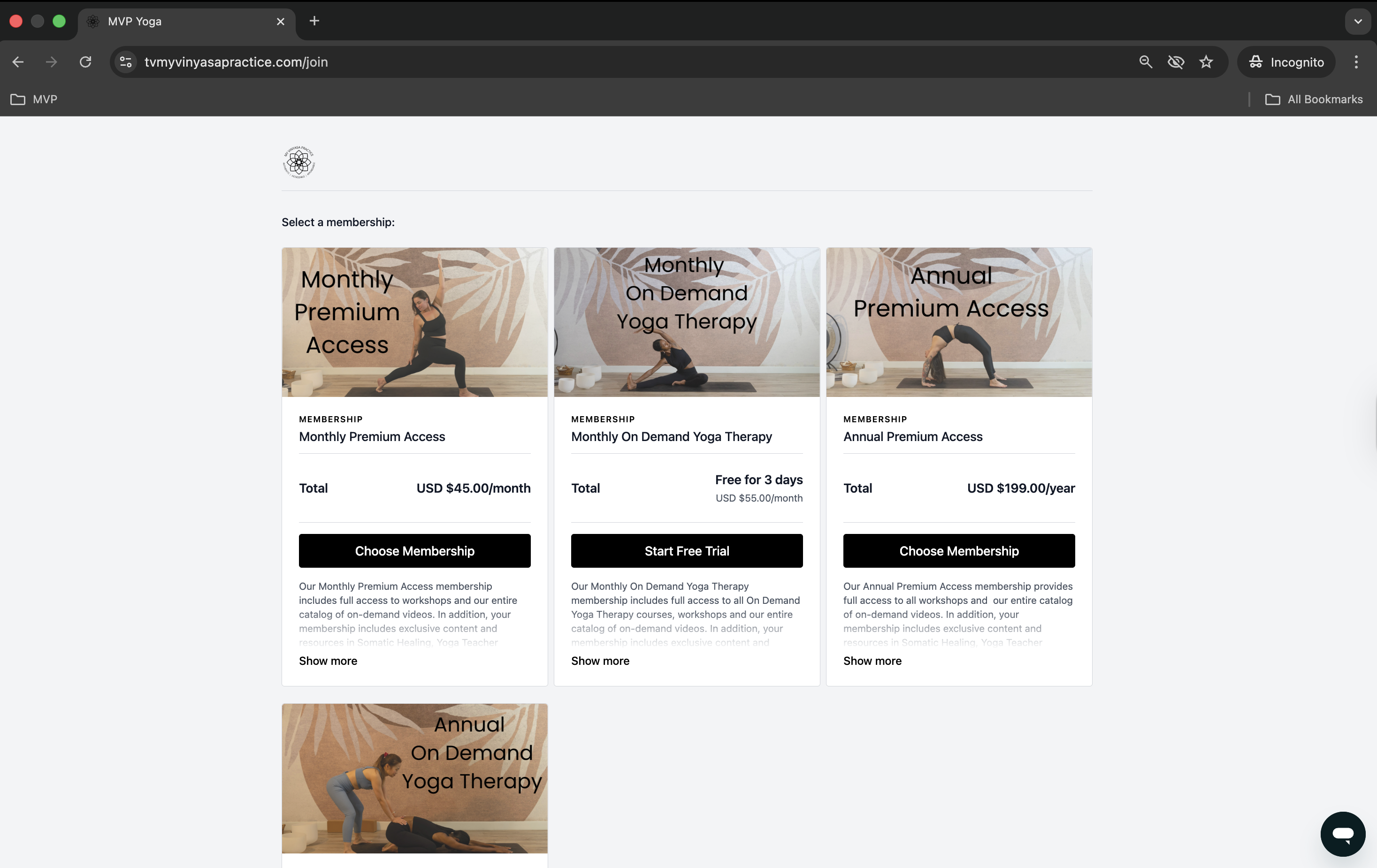Open the MVP bookmarks folder
Screen dimensions: 1377x868
click(34, 99)
